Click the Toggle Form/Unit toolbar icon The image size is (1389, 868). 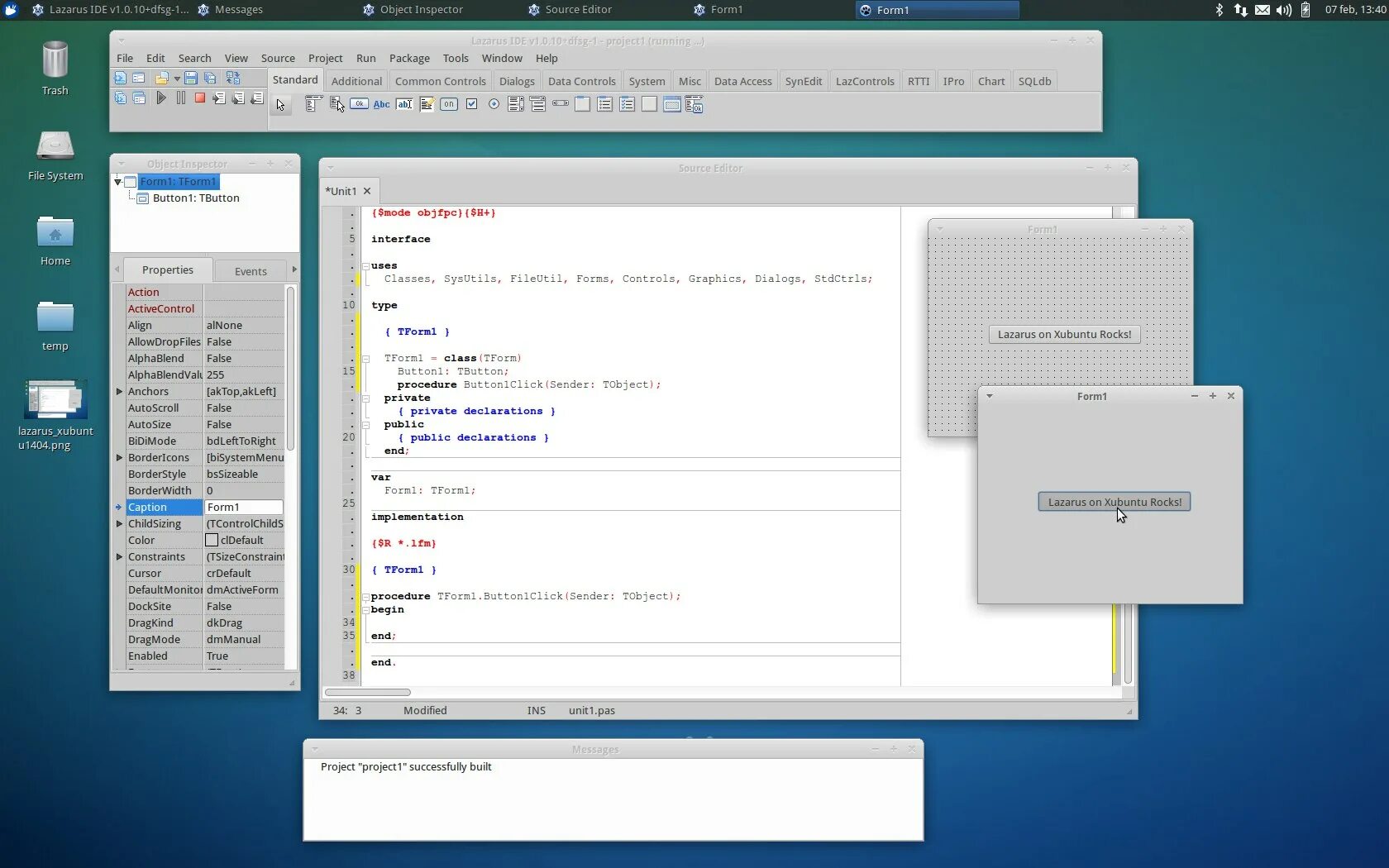coord(233,78)
